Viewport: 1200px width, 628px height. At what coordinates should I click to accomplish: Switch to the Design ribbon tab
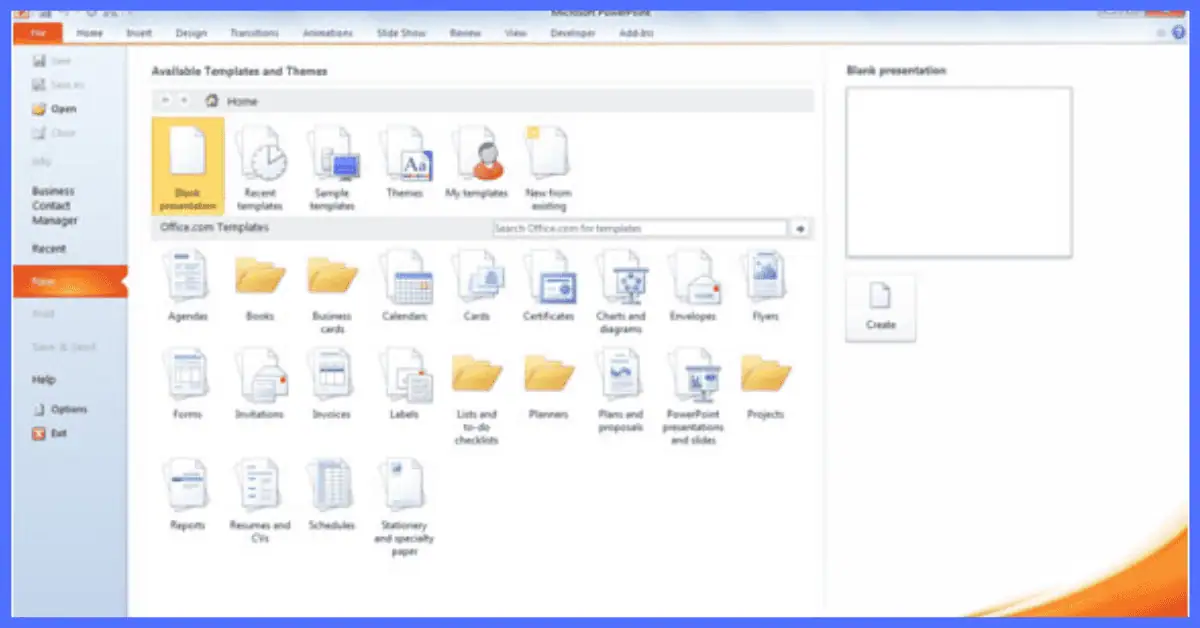(x=191, y=33)
